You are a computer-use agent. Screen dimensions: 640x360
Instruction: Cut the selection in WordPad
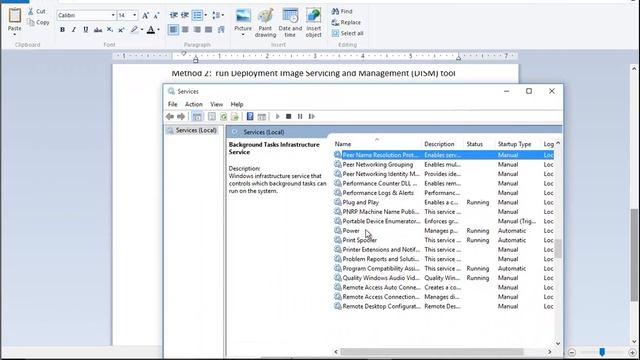36,11
